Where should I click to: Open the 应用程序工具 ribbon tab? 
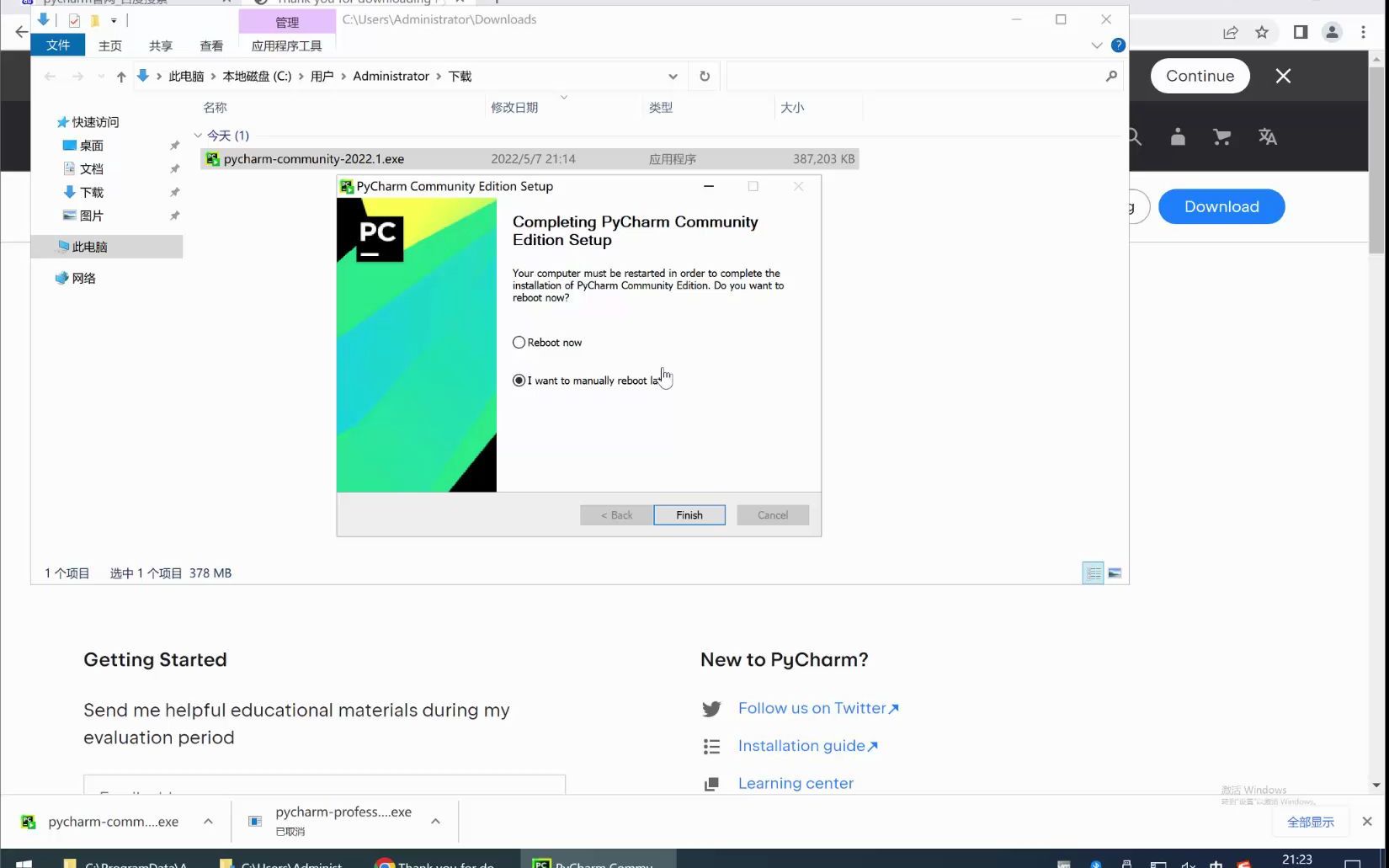pos(287,45)
